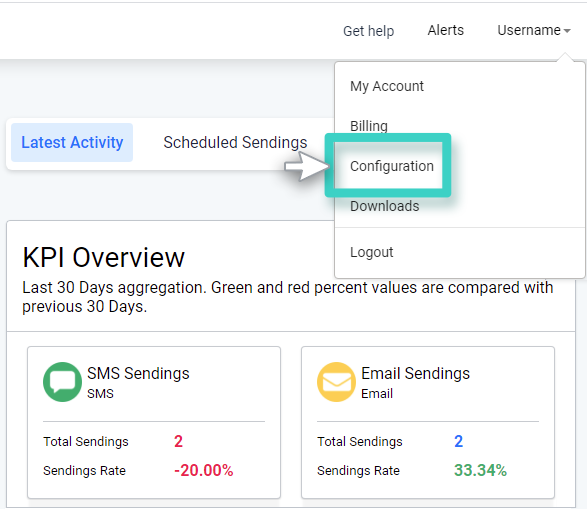Image resolution: width=587 pixels, height=509 pixels.
Task: Click Sendings Rate label in Email card
Action: click(358, 471)
